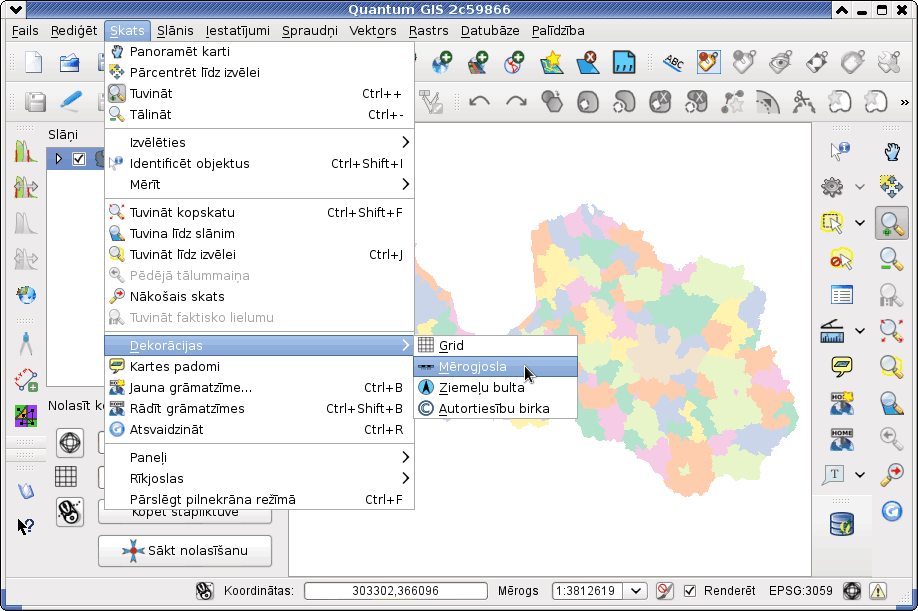Open the Vektors menu
Screen dimensions: 918x611
[373, 30]
